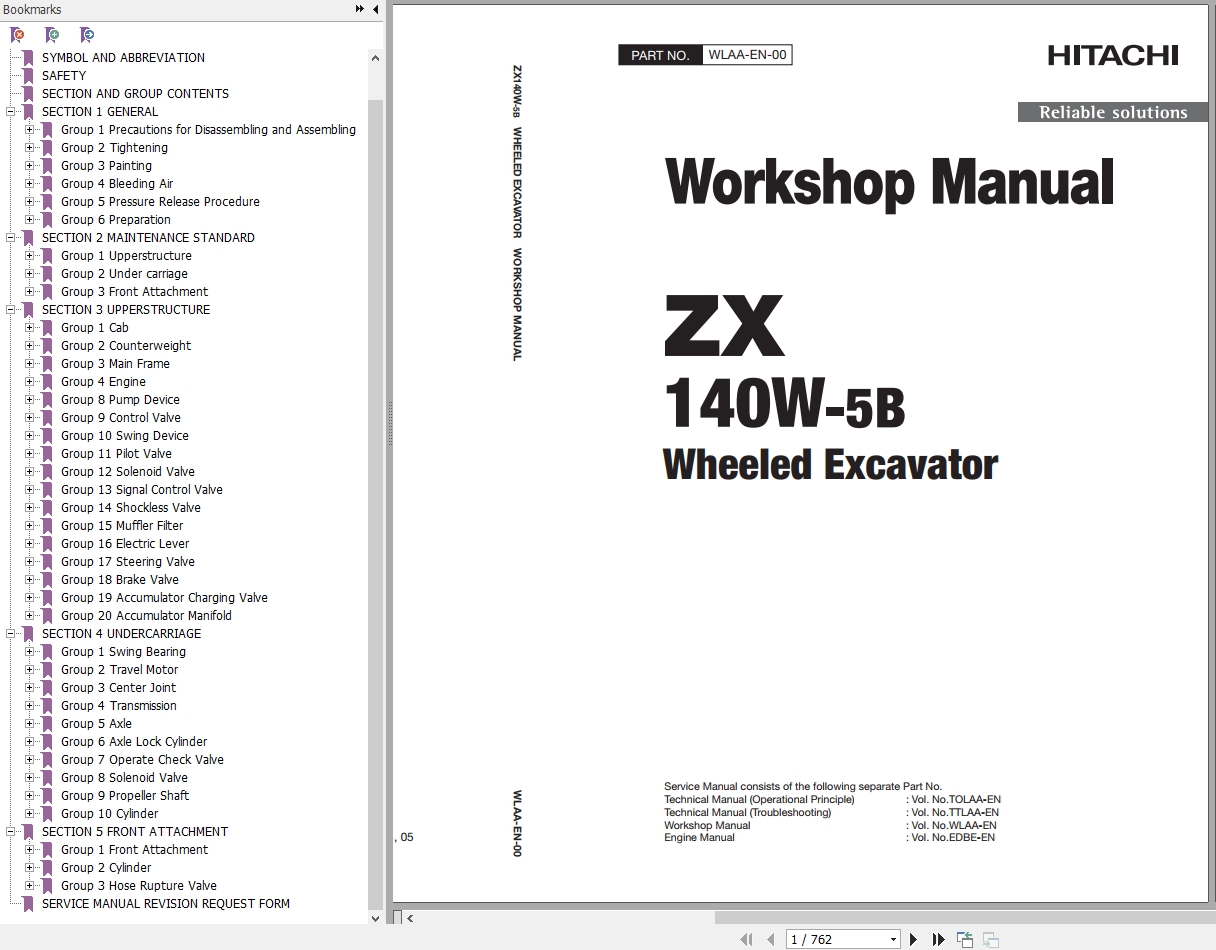Click bookmark icon next to Group 12 Solenoid Valve
The image size is (1216, 950).
click(47, 472)
